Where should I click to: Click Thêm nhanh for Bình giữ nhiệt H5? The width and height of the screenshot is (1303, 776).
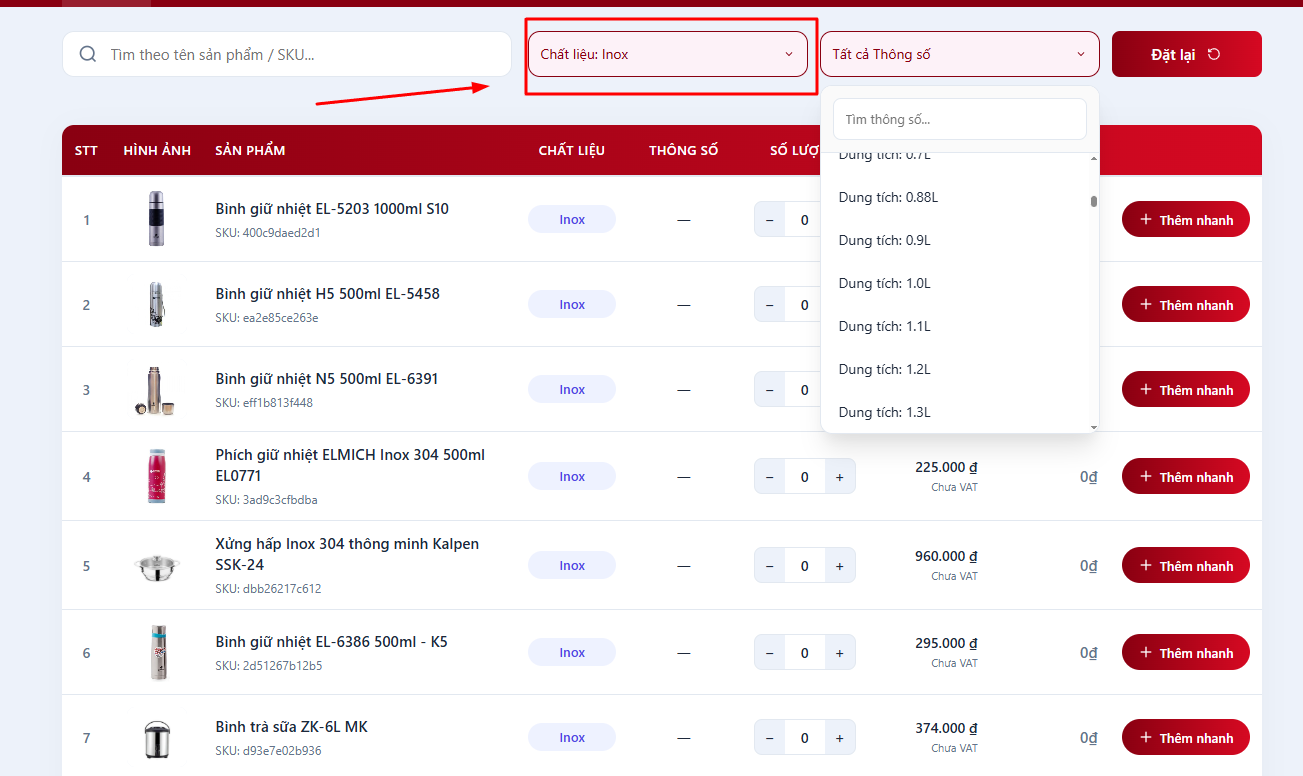tap(1185, 305)
